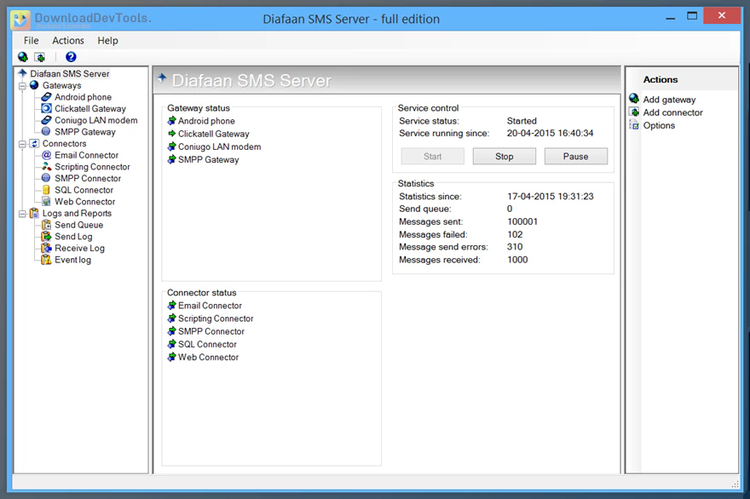Click the disabled Start service button
Viewport: 750px width, 499px height.
click(432, 156)
